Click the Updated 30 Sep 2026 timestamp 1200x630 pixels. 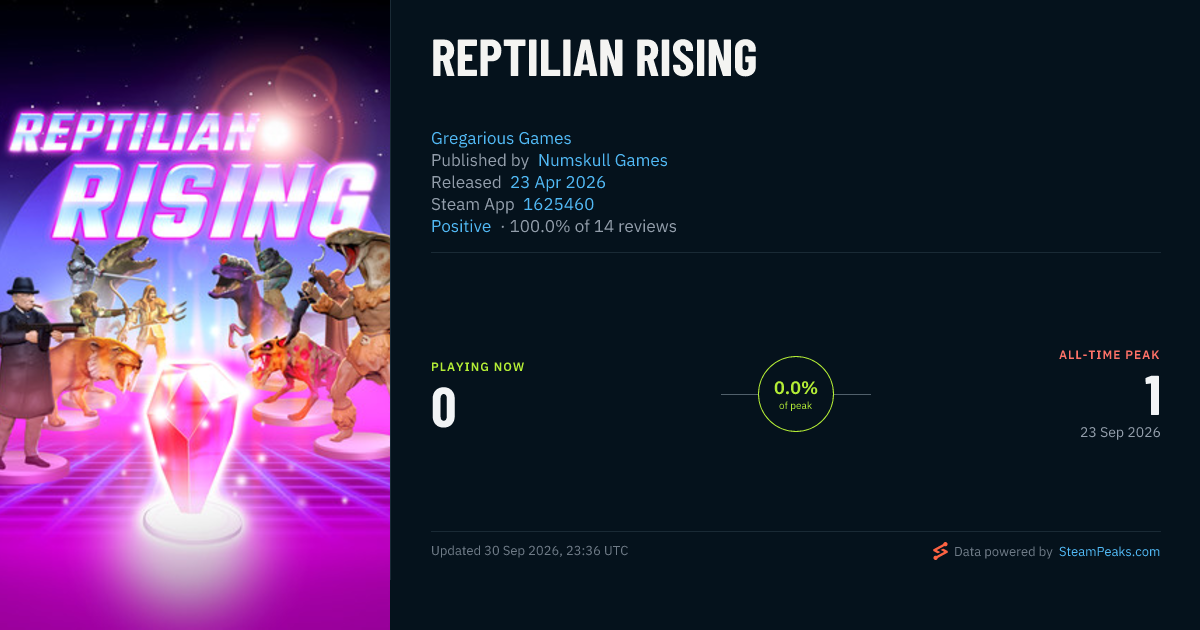[x=530, y=551]
